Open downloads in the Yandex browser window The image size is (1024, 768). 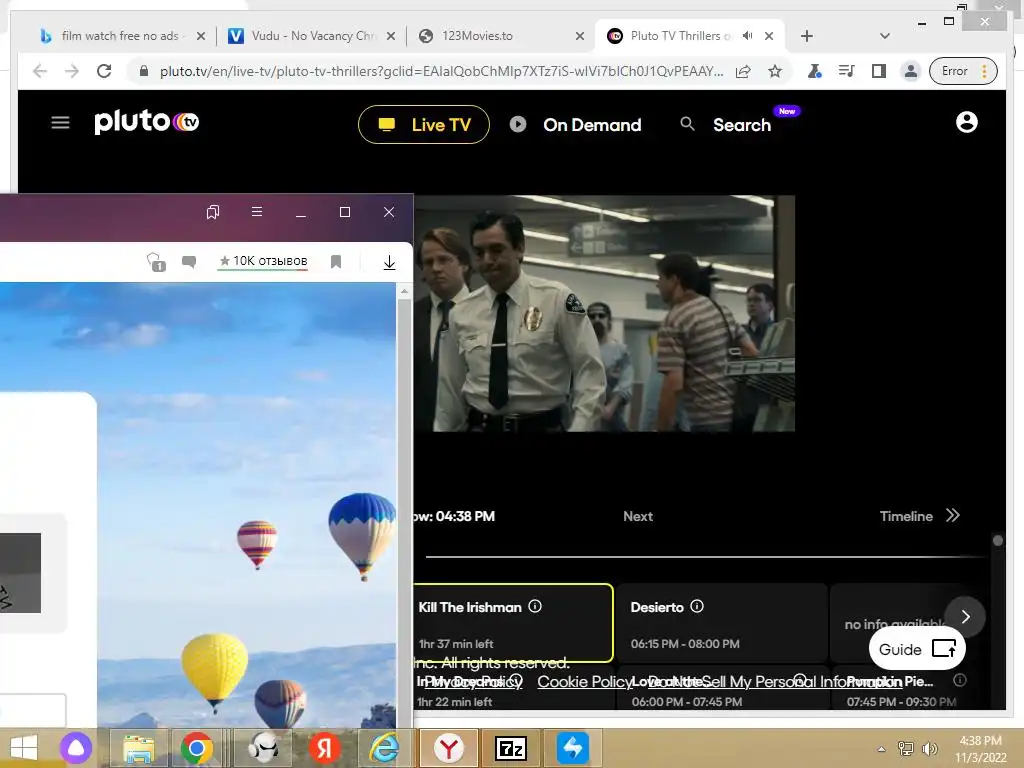[389, 263]
